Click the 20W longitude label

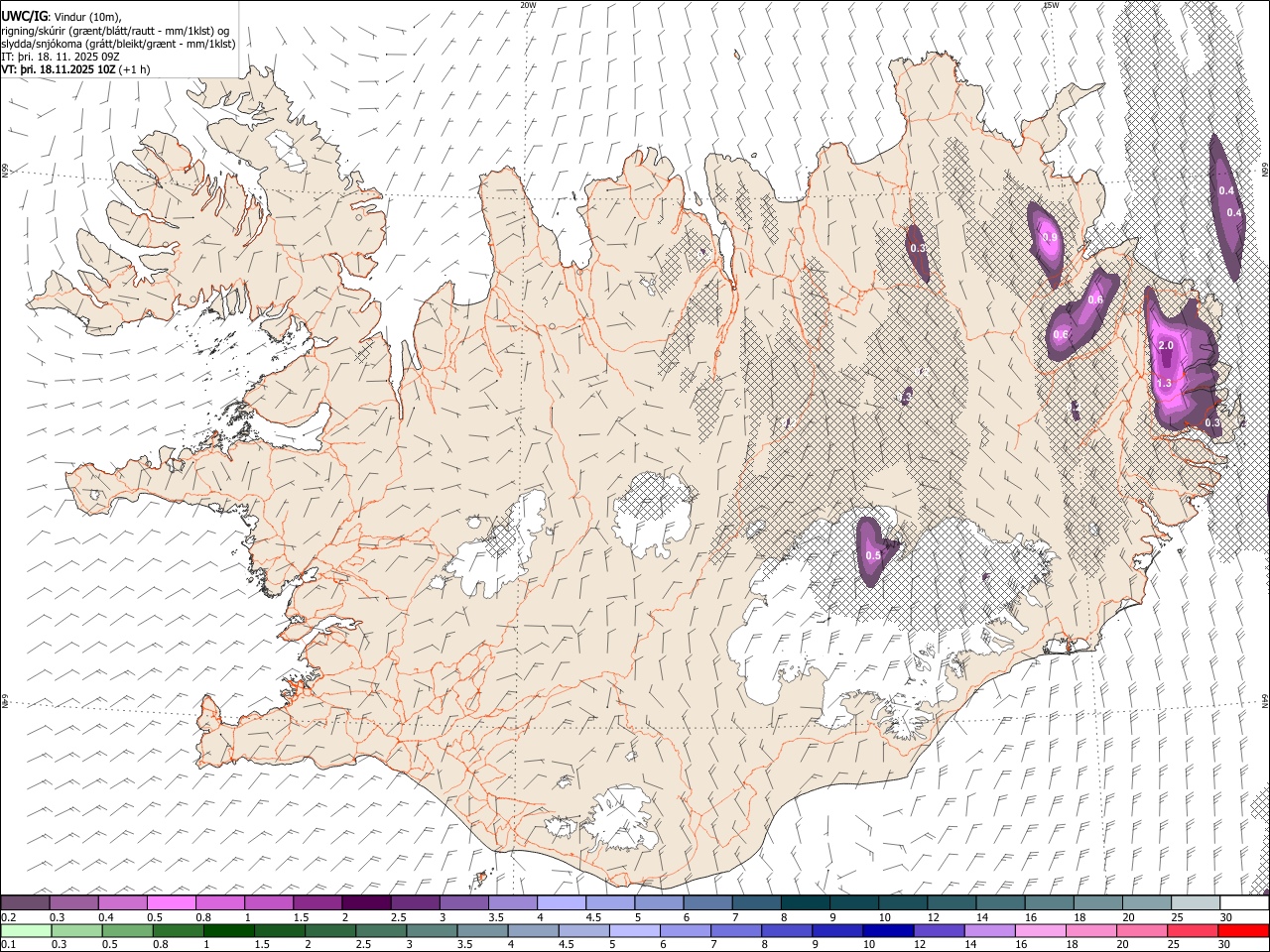[528, 5]
